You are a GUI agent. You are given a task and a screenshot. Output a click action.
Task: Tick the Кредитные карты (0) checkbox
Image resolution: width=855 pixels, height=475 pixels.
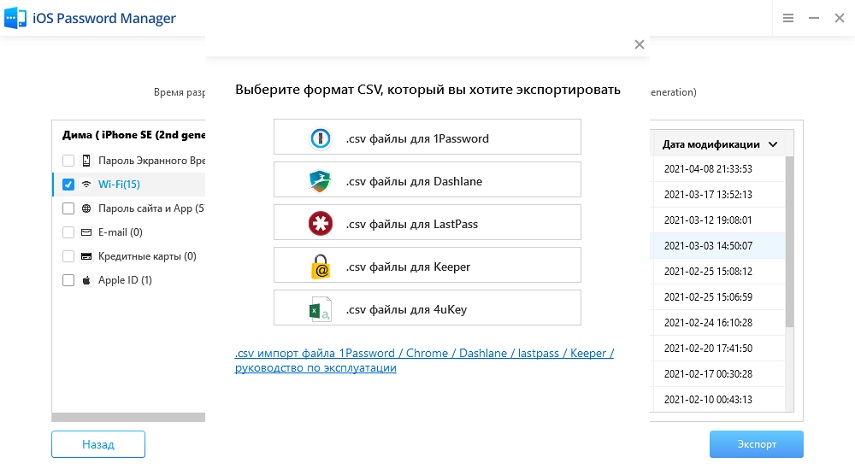point(68,256)
